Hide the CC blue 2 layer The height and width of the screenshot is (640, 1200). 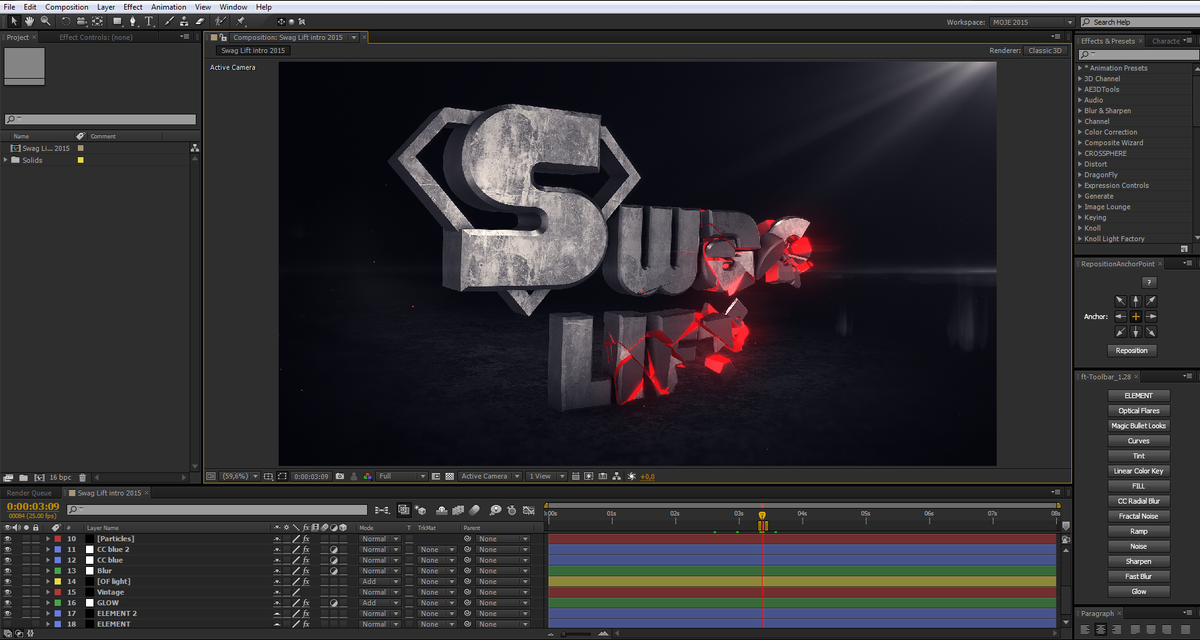(8, 549)
